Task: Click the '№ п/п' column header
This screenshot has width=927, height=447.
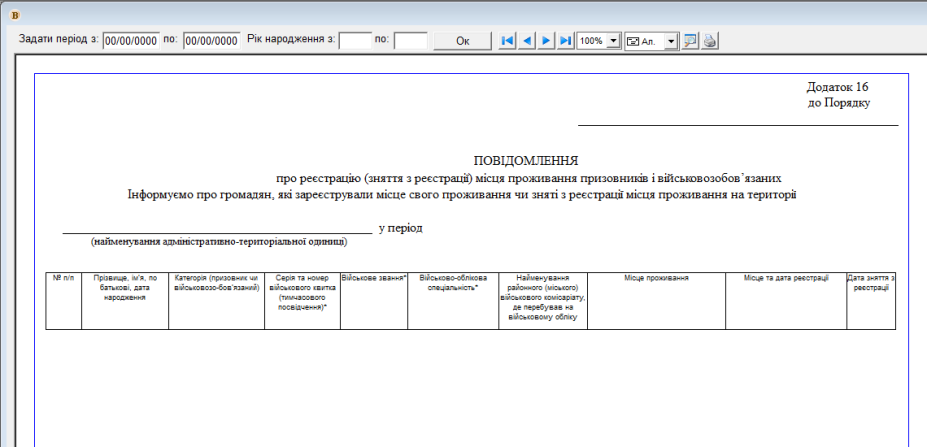Action: [63, 277]
